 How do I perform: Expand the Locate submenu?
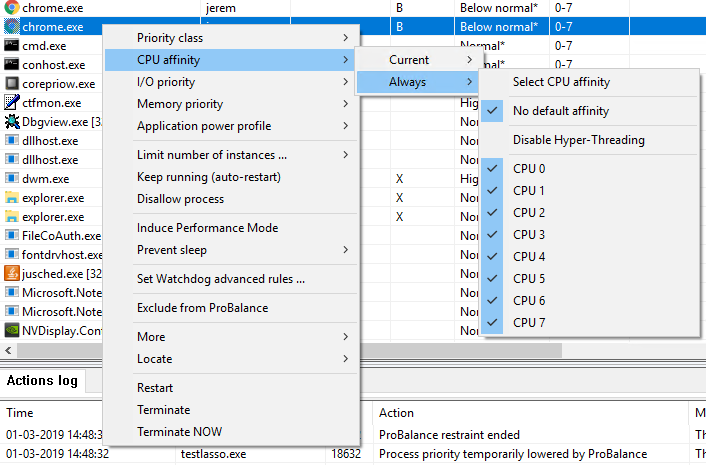231,359
